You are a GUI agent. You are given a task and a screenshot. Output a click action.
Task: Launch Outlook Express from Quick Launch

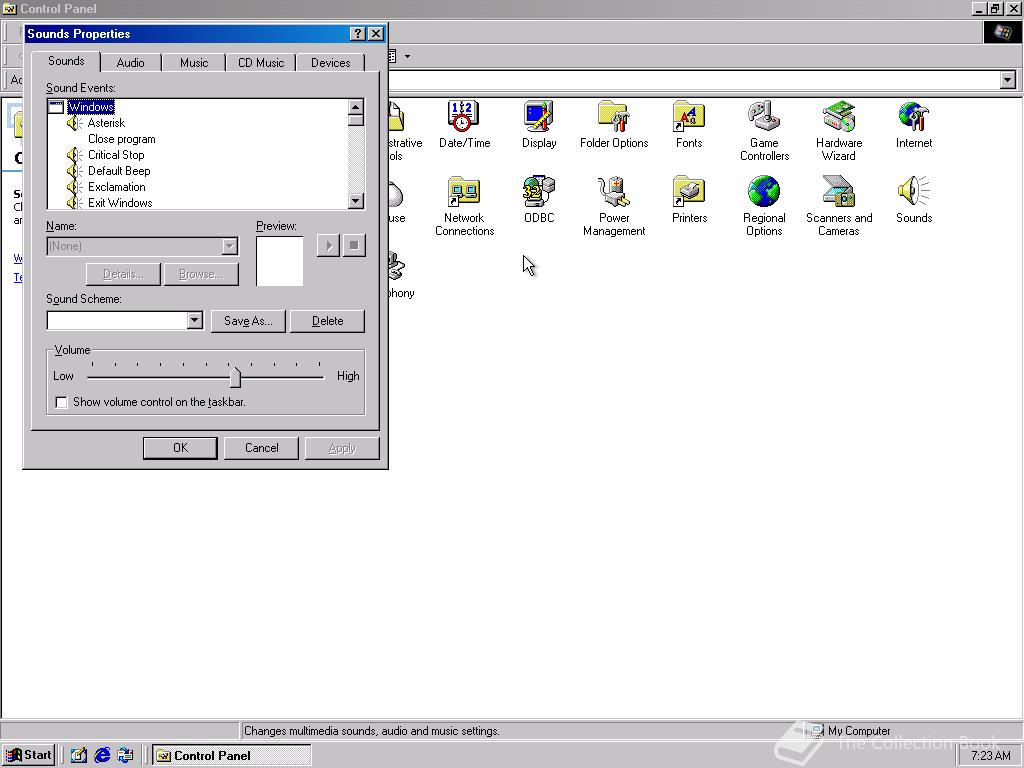[125, 755]
